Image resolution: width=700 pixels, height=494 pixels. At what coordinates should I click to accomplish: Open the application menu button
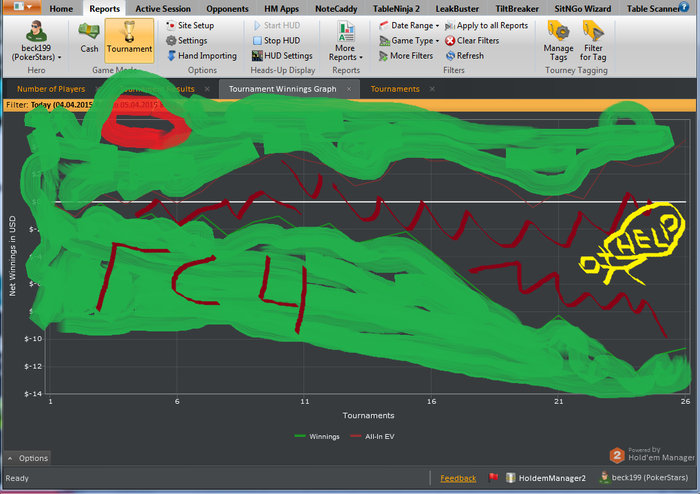click(22, 7)
